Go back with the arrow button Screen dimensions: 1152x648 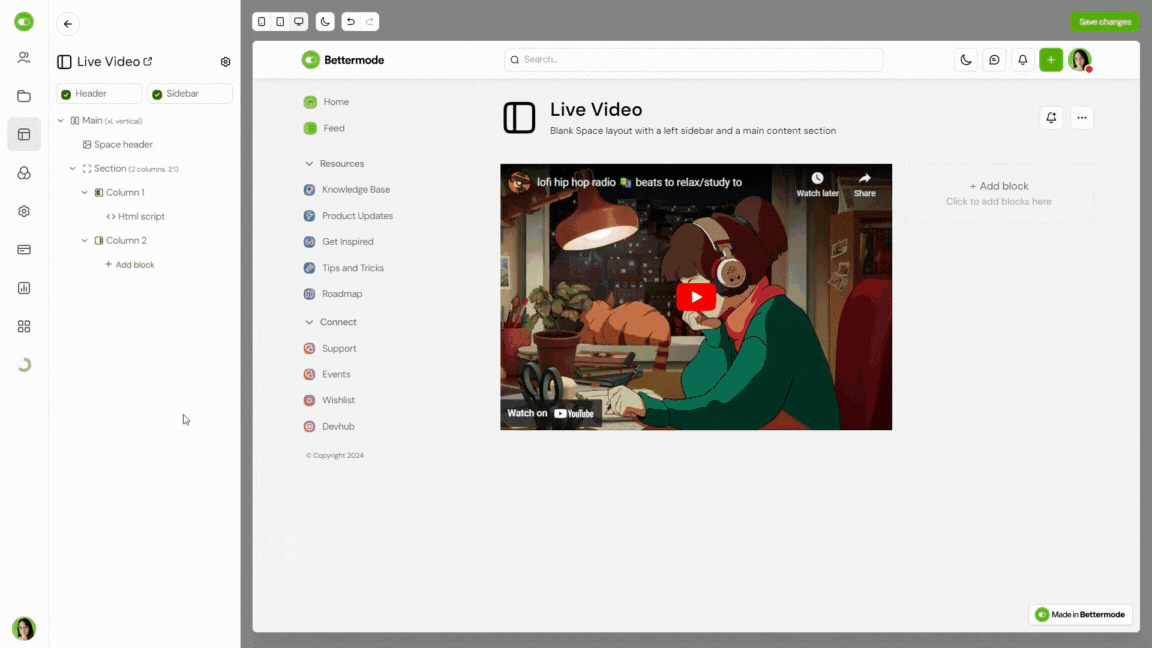68,24
